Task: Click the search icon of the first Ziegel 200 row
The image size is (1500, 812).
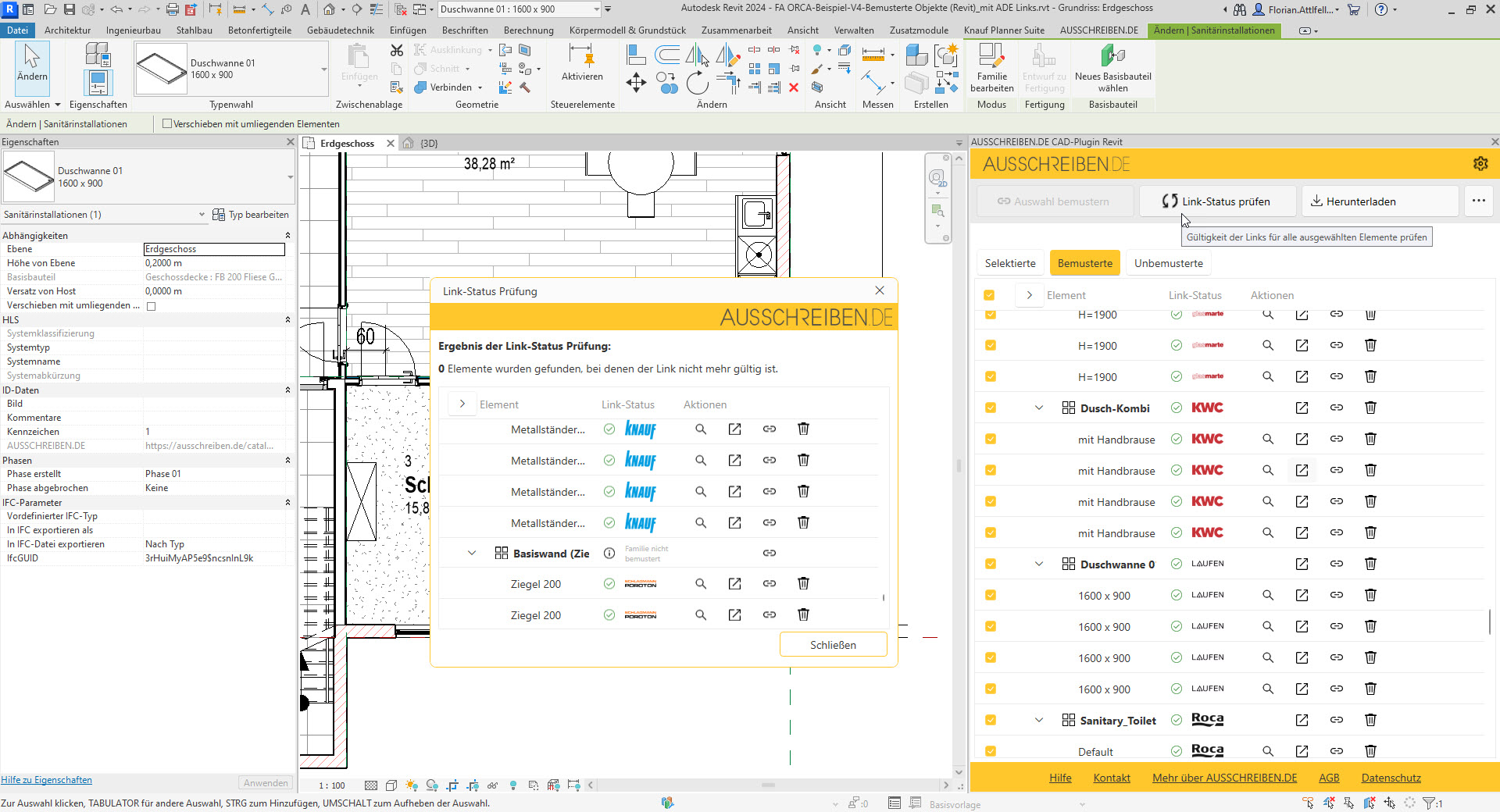Action: coord(701,584)
